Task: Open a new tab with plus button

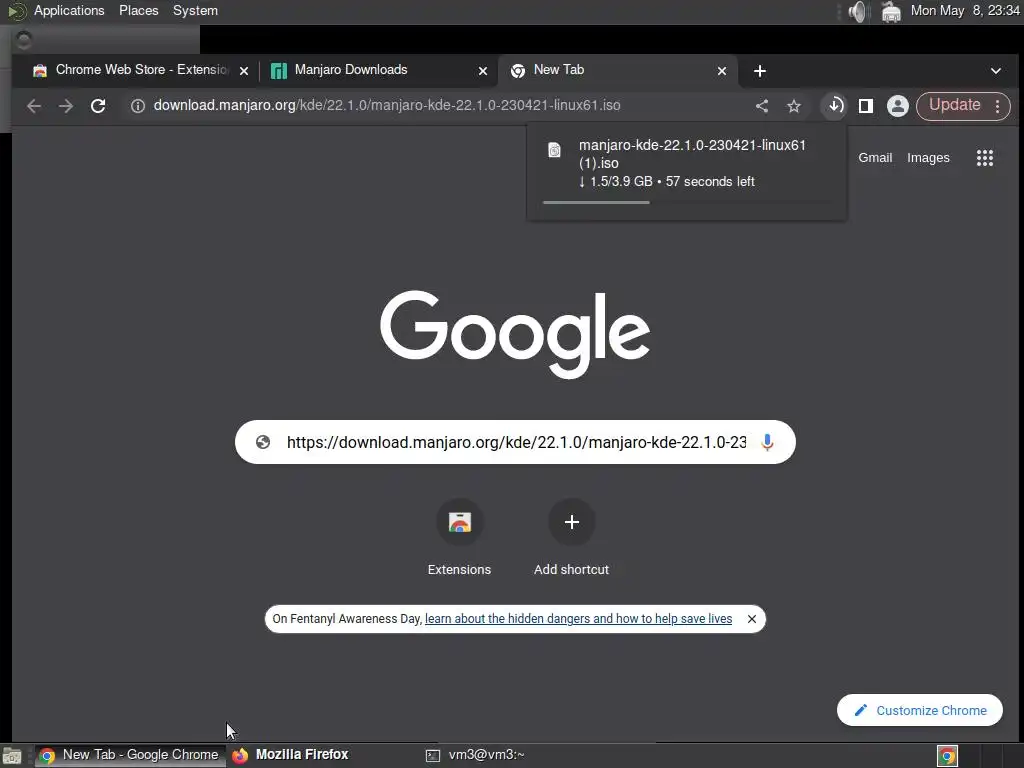Action: (x=760, y=71)
